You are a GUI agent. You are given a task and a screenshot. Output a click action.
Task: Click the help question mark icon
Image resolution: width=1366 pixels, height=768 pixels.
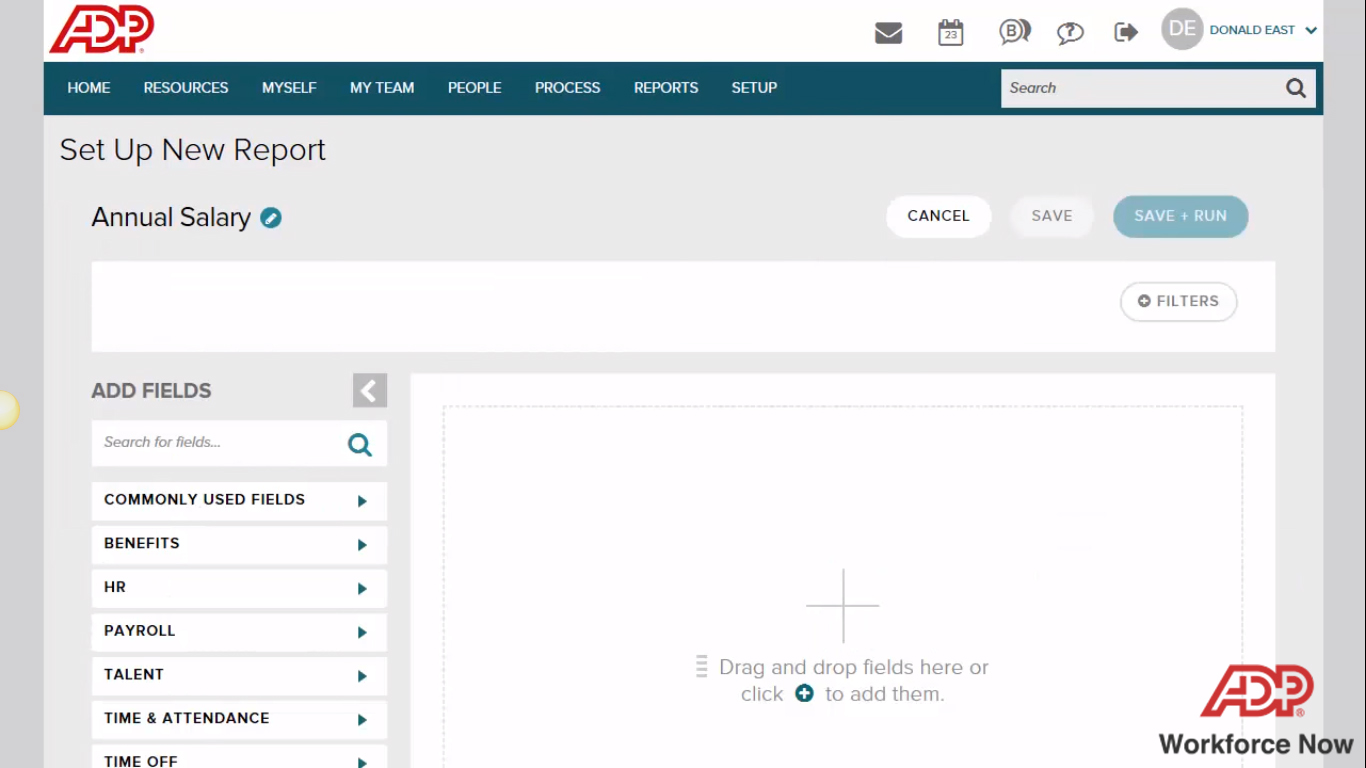[1070, 33]
